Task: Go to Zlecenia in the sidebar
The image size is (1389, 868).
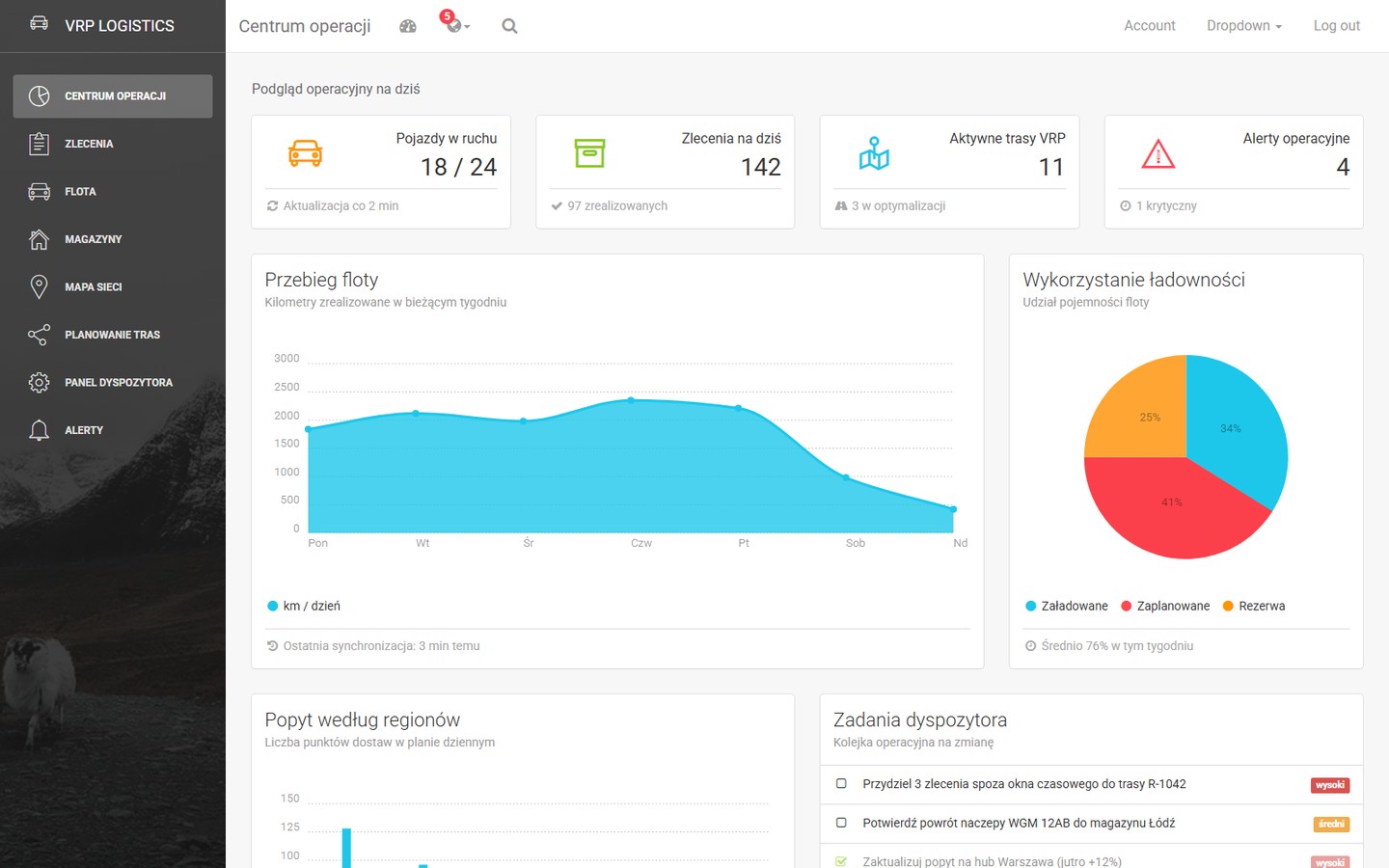Action: click(113, 144)
